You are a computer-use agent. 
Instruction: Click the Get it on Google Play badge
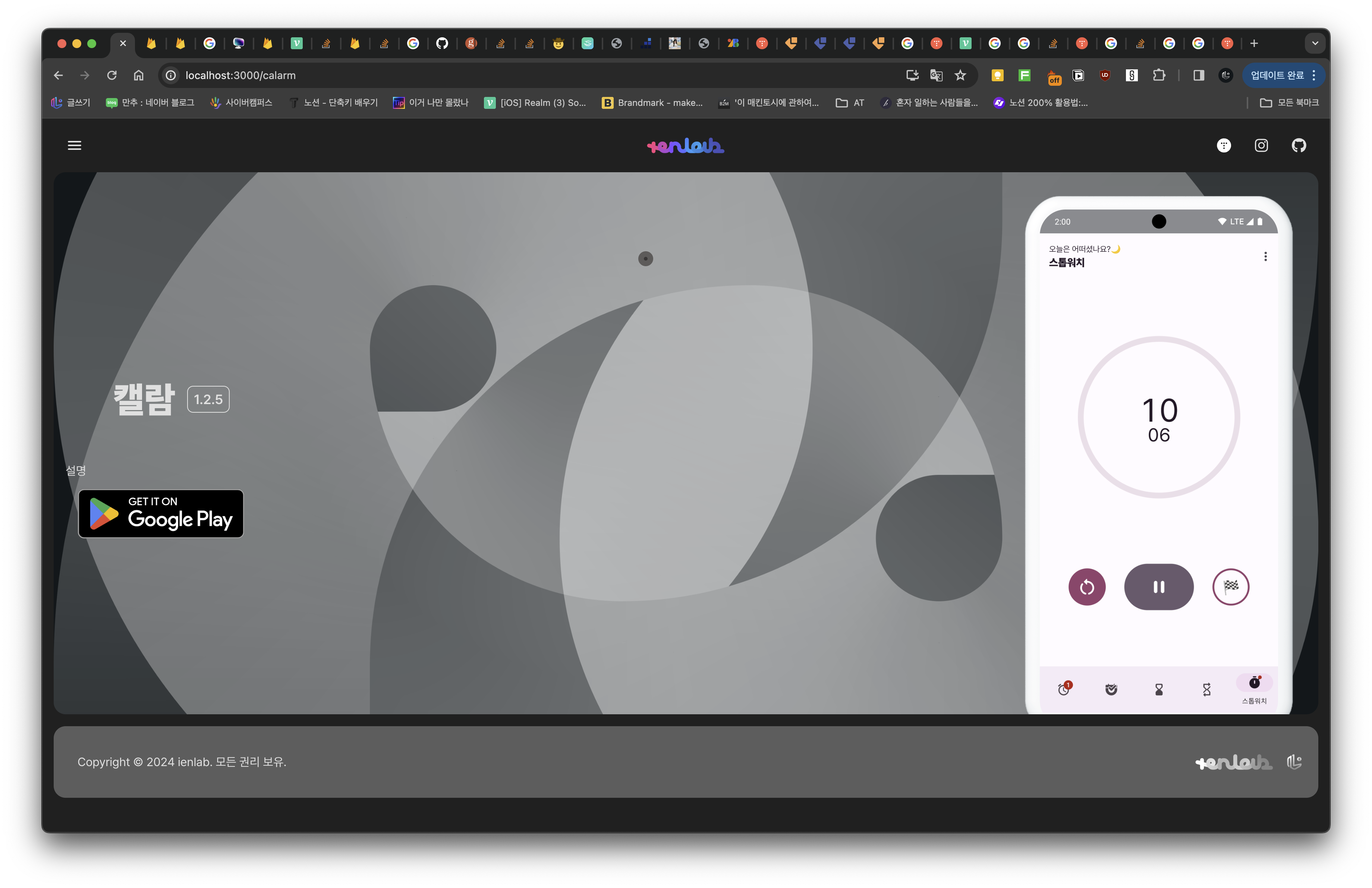(161, 513)
